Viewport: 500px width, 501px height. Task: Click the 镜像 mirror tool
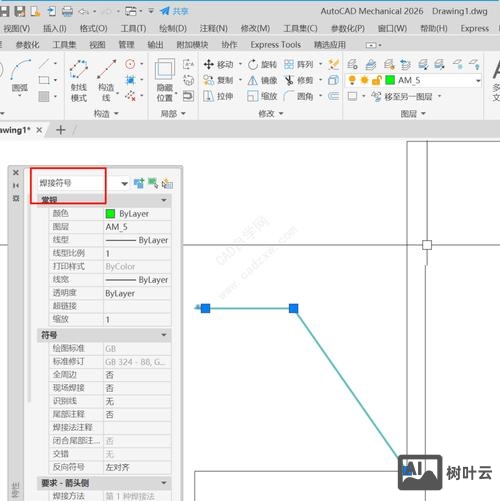(262, 80)
